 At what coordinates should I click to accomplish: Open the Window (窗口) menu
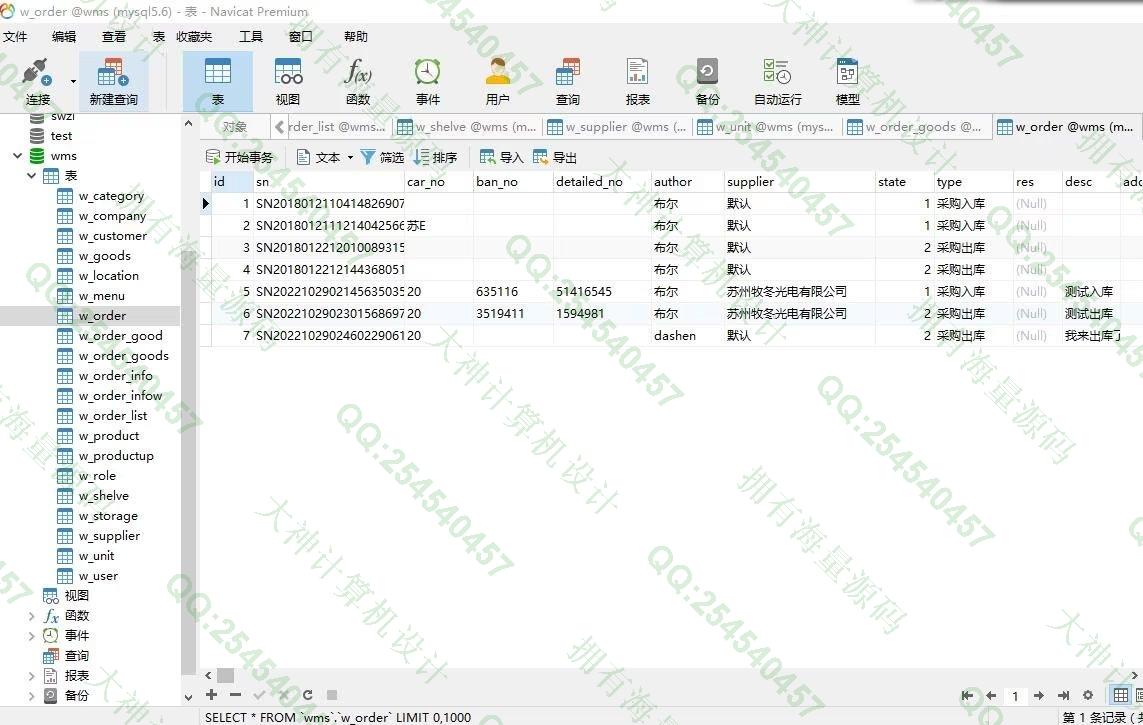coord(300,36)
